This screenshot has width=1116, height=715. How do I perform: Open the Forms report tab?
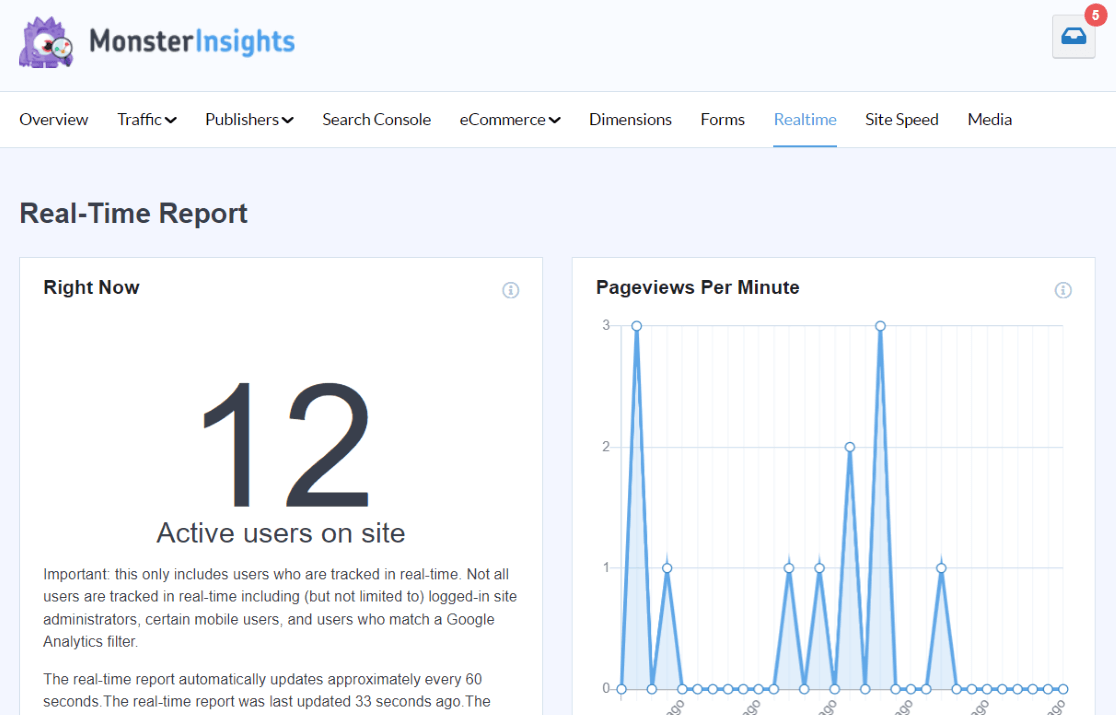[722, 119]
